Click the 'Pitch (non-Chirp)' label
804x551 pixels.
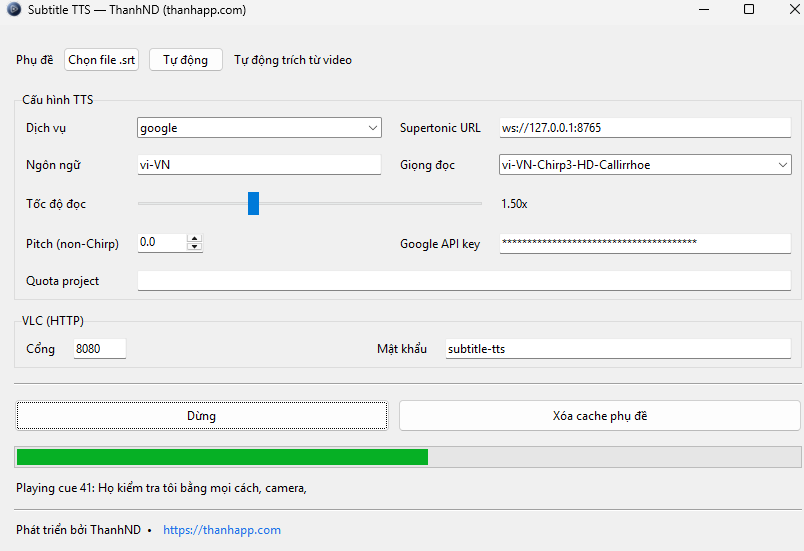tap(72, 243)
